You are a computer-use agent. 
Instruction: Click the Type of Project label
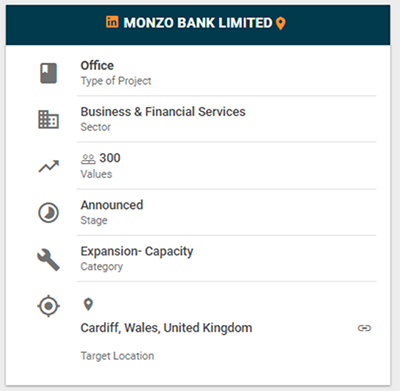pos(116,81)
